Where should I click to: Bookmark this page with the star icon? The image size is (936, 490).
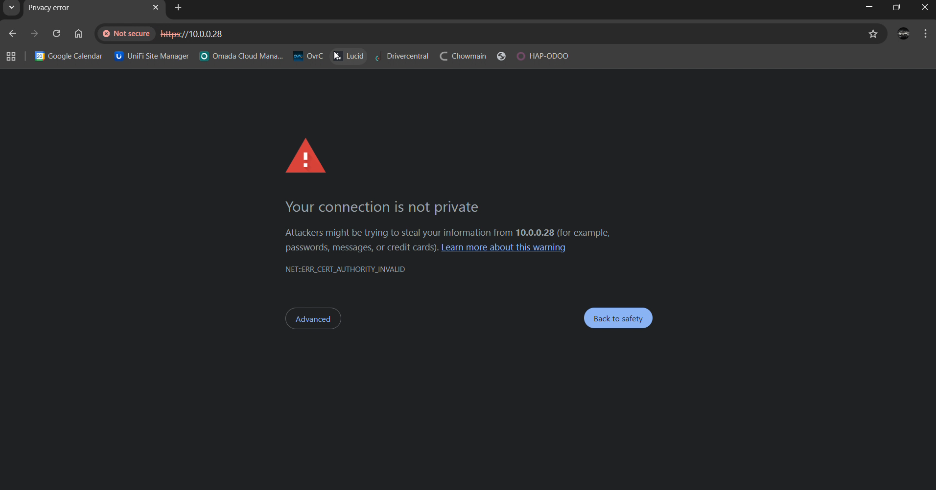point(873,33)
